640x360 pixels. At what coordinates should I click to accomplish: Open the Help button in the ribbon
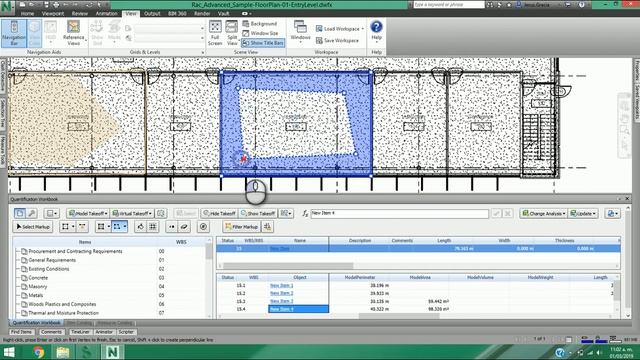(376, 31)
